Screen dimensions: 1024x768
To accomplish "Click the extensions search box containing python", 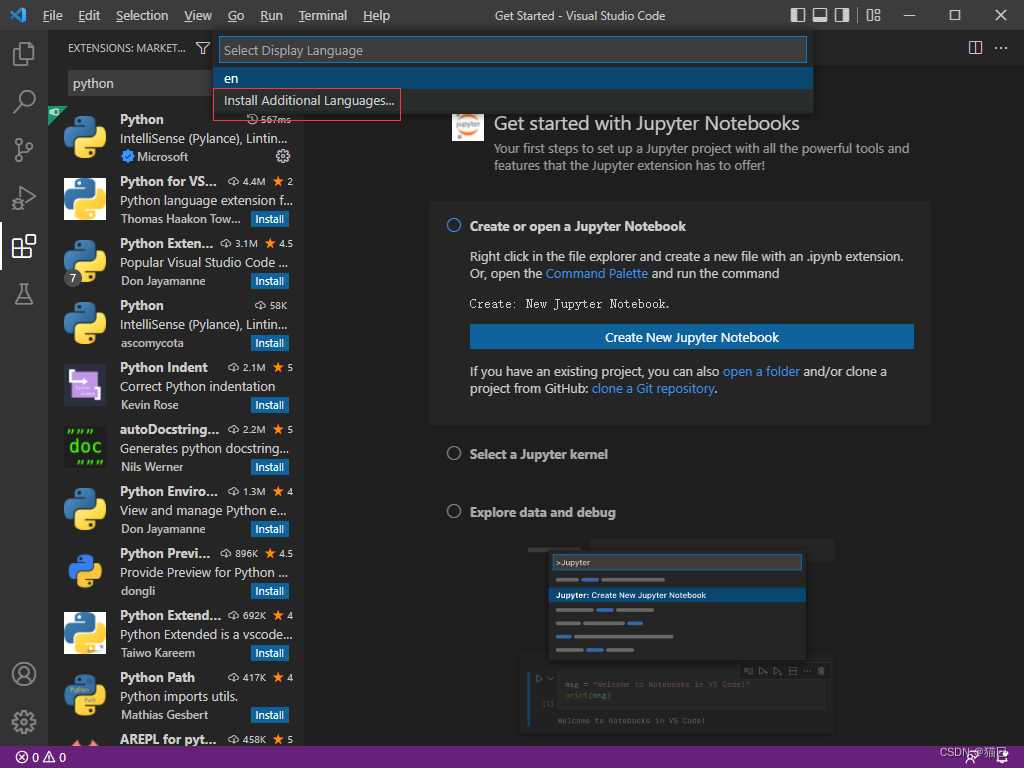I will point(140,84).
